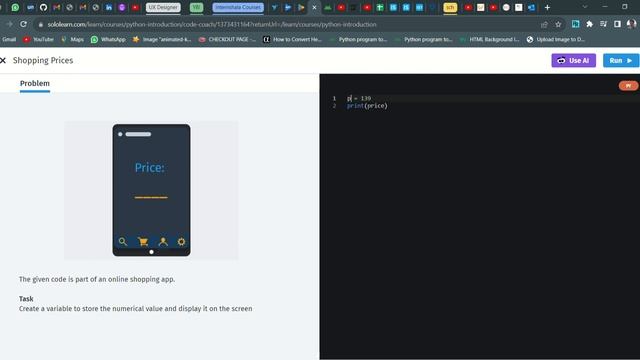Screen dimensions: 640x360
Task: Open the Image animated bookmark
Action: [x=162, y=40]
